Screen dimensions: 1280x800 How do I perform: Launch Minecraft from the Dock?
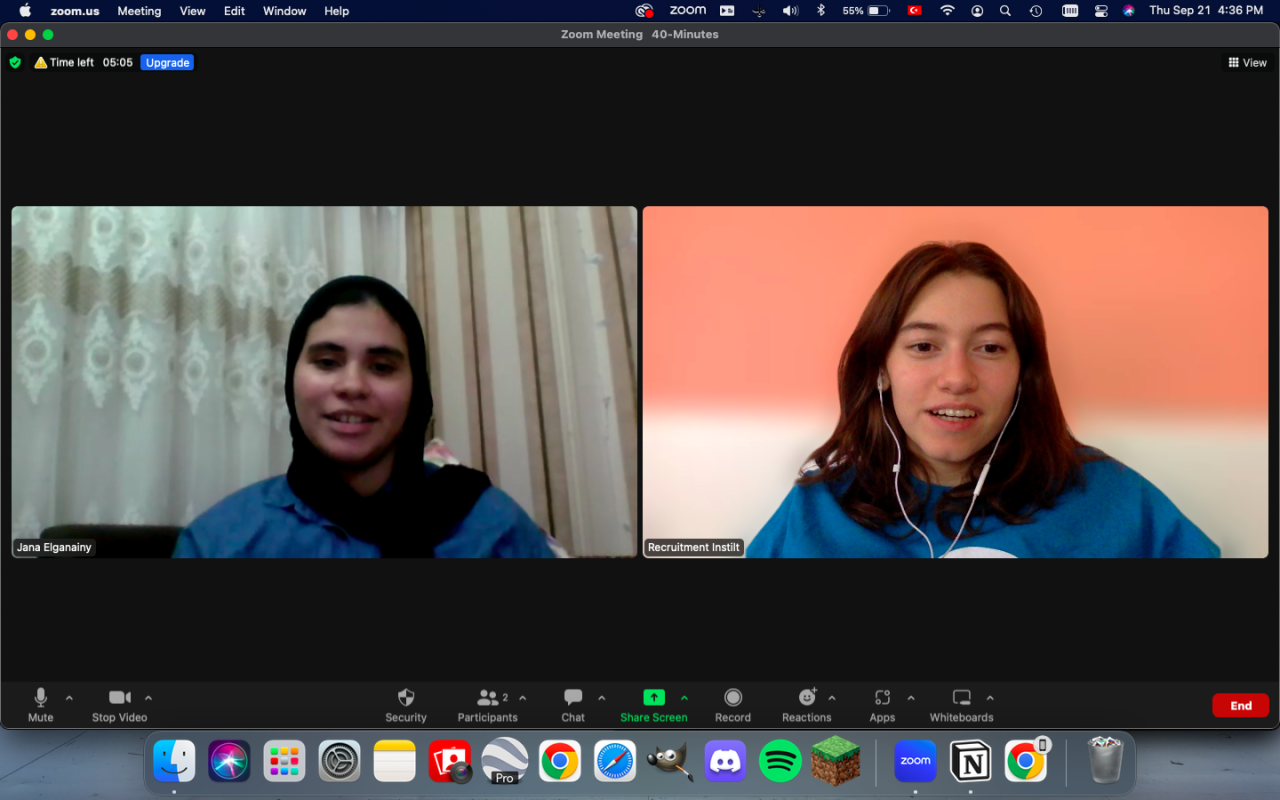[836, 762]
